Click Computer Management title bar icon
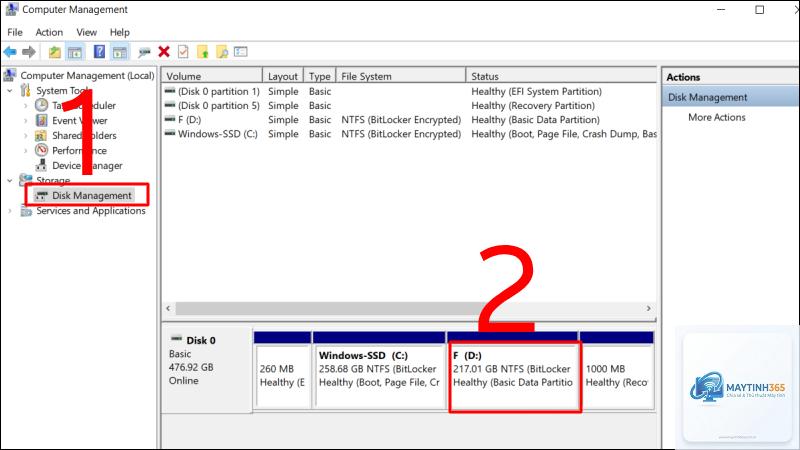 pyautogui.click(x=11, y=9)
